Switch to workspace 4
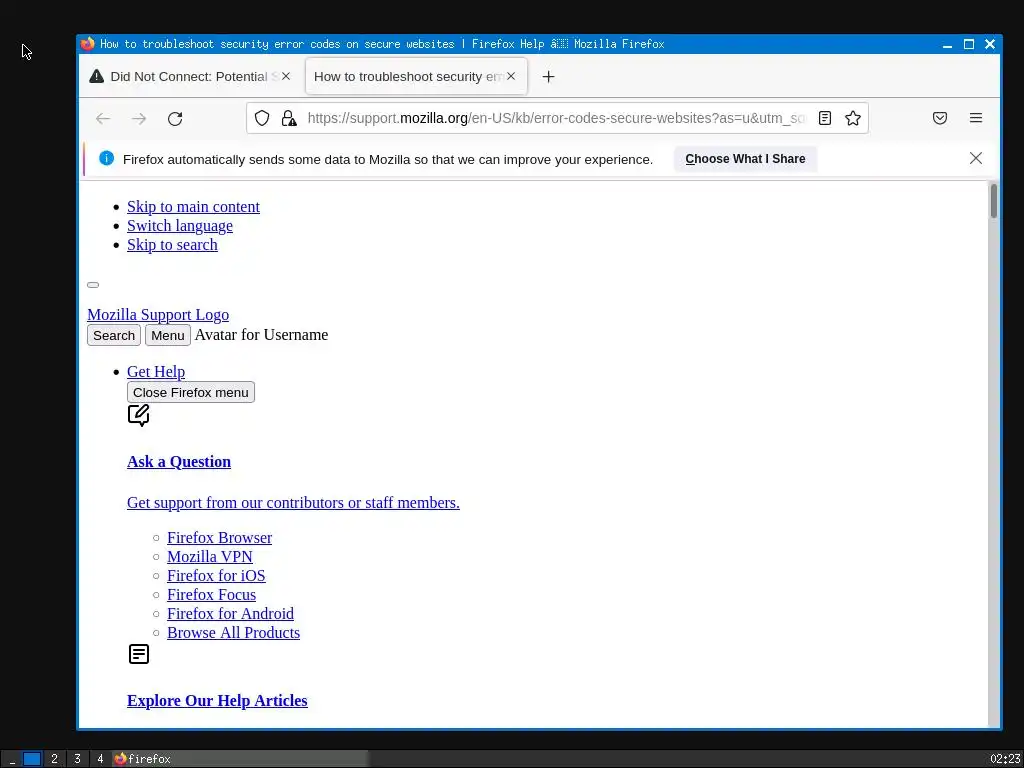The width and height of the screenshot is (1024, 768). coord(100,759)
